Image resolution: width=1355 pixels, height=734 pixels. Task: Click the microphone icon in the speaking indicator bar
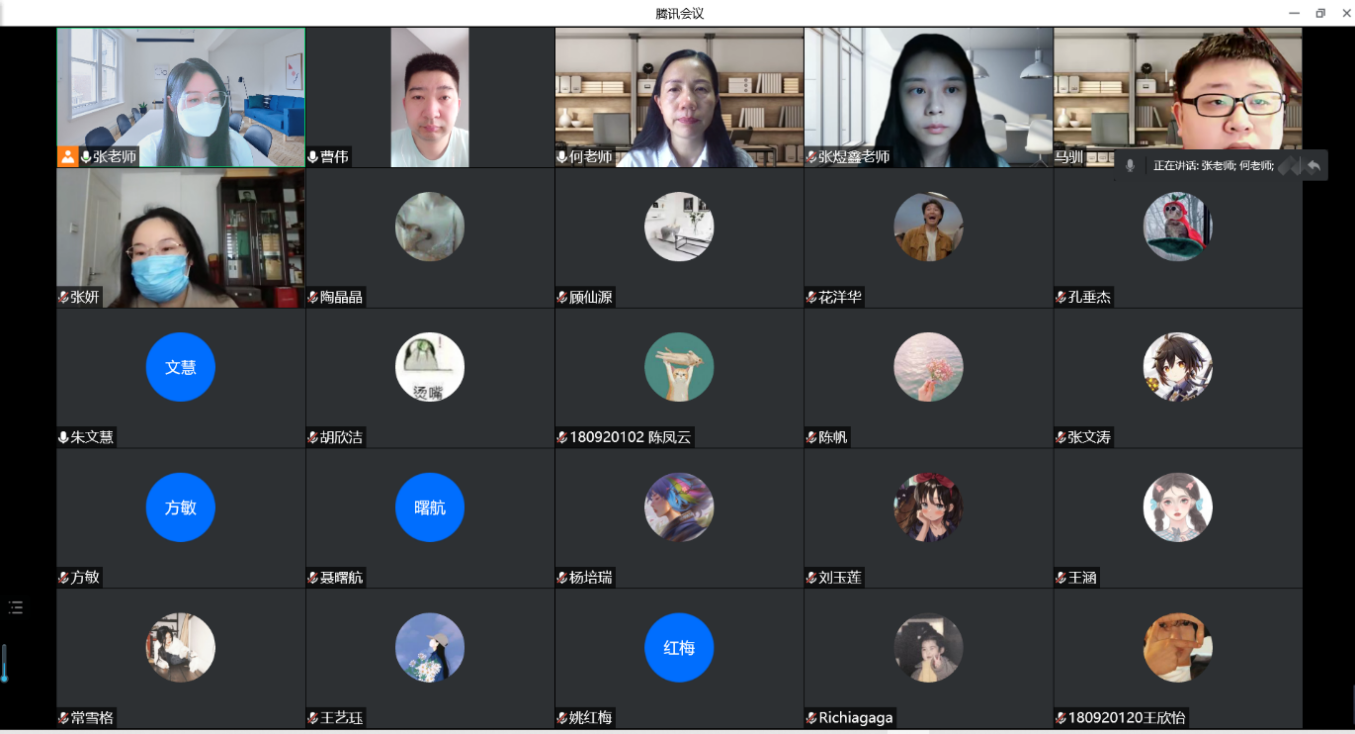pos(1130,166)
